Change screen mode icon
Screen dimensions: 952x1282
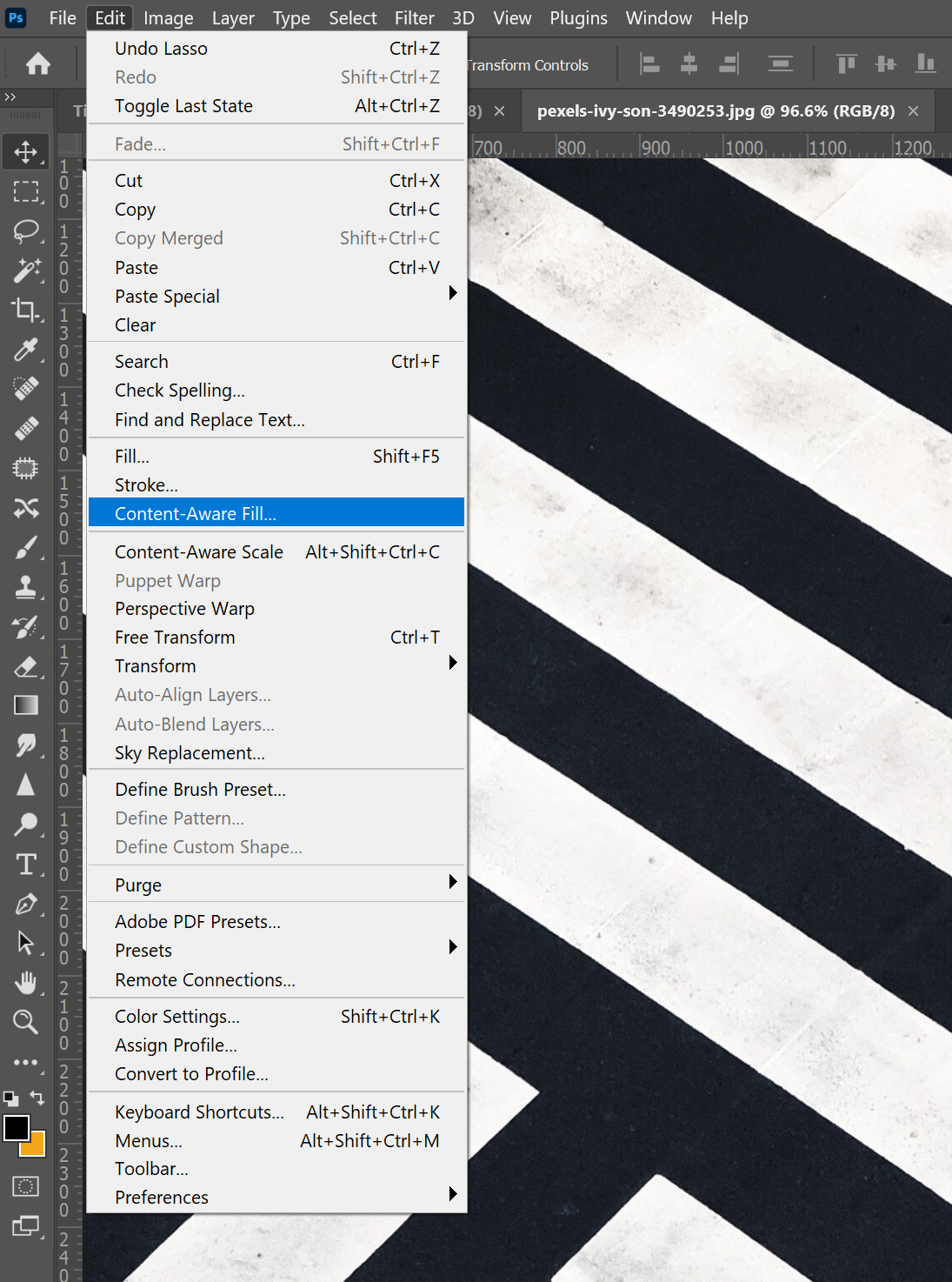coord(26,1226)
